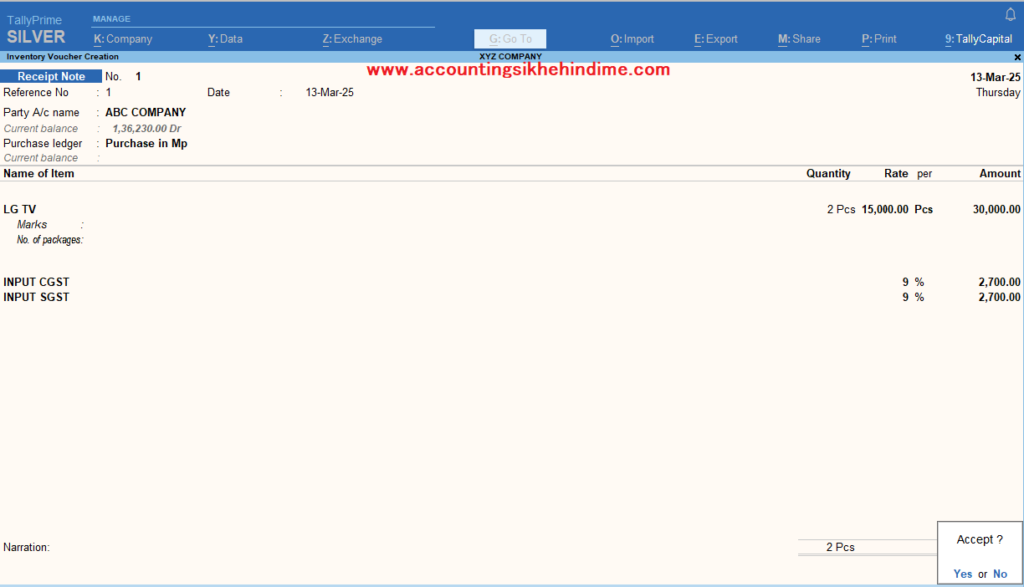
Task: Click the Quantity column header
Action: [828, 174]
